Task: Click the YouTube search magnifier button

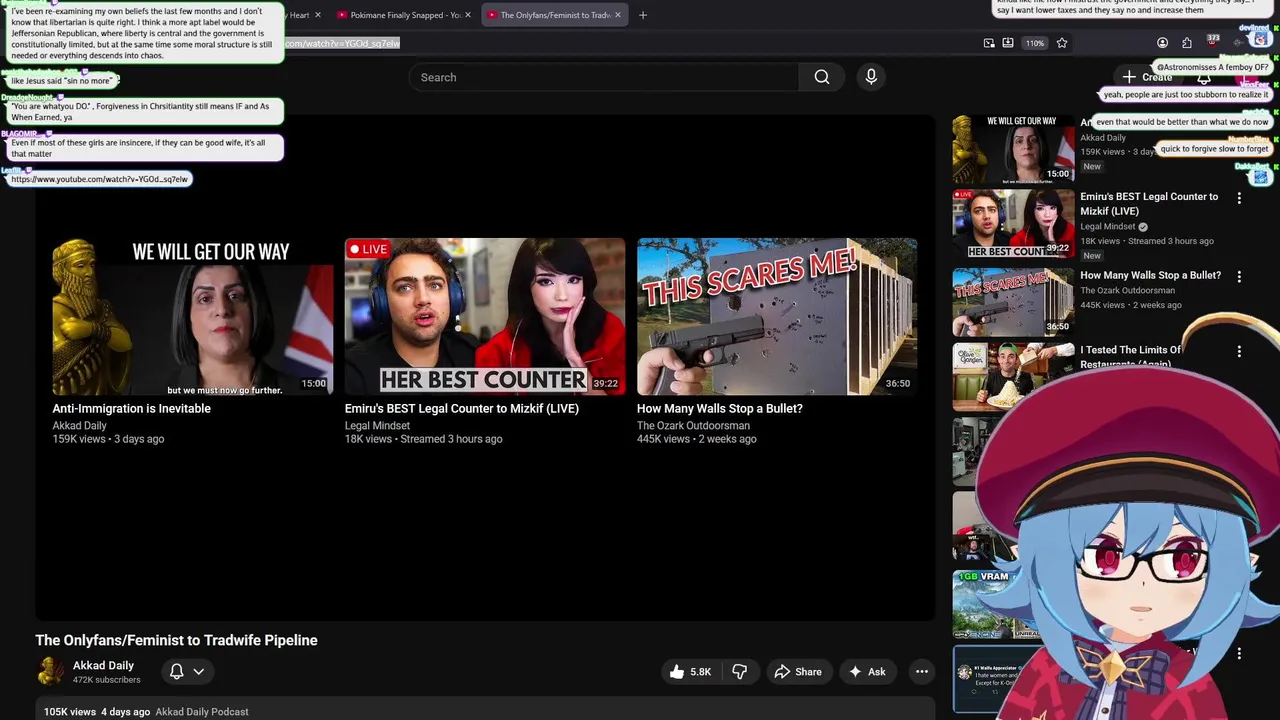Action: (822, 77)
